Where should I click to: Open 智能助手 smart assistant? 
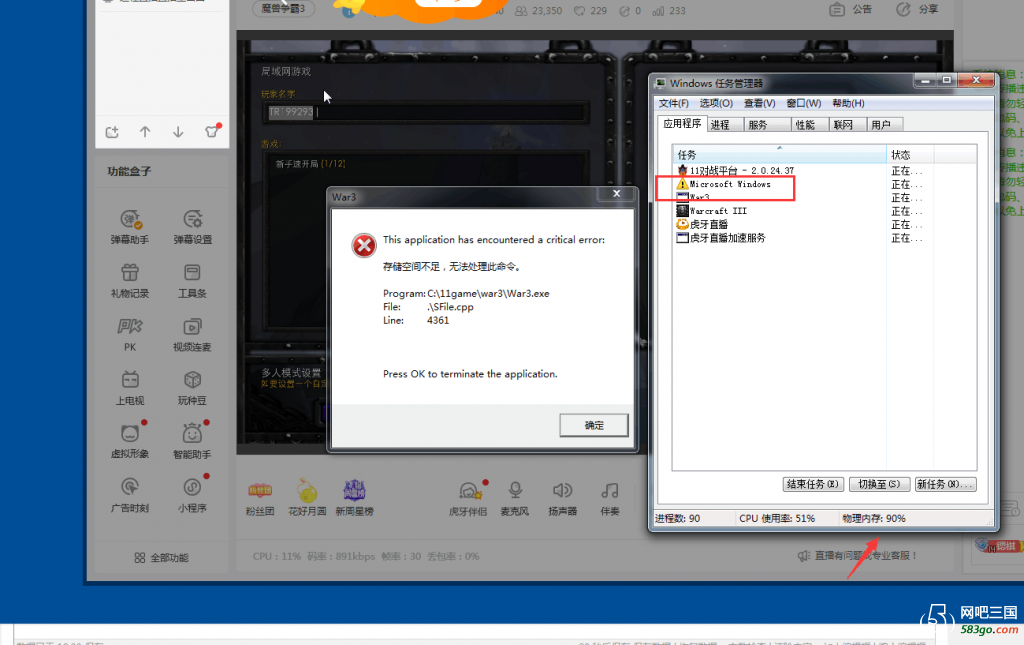(x=193, y=441)
